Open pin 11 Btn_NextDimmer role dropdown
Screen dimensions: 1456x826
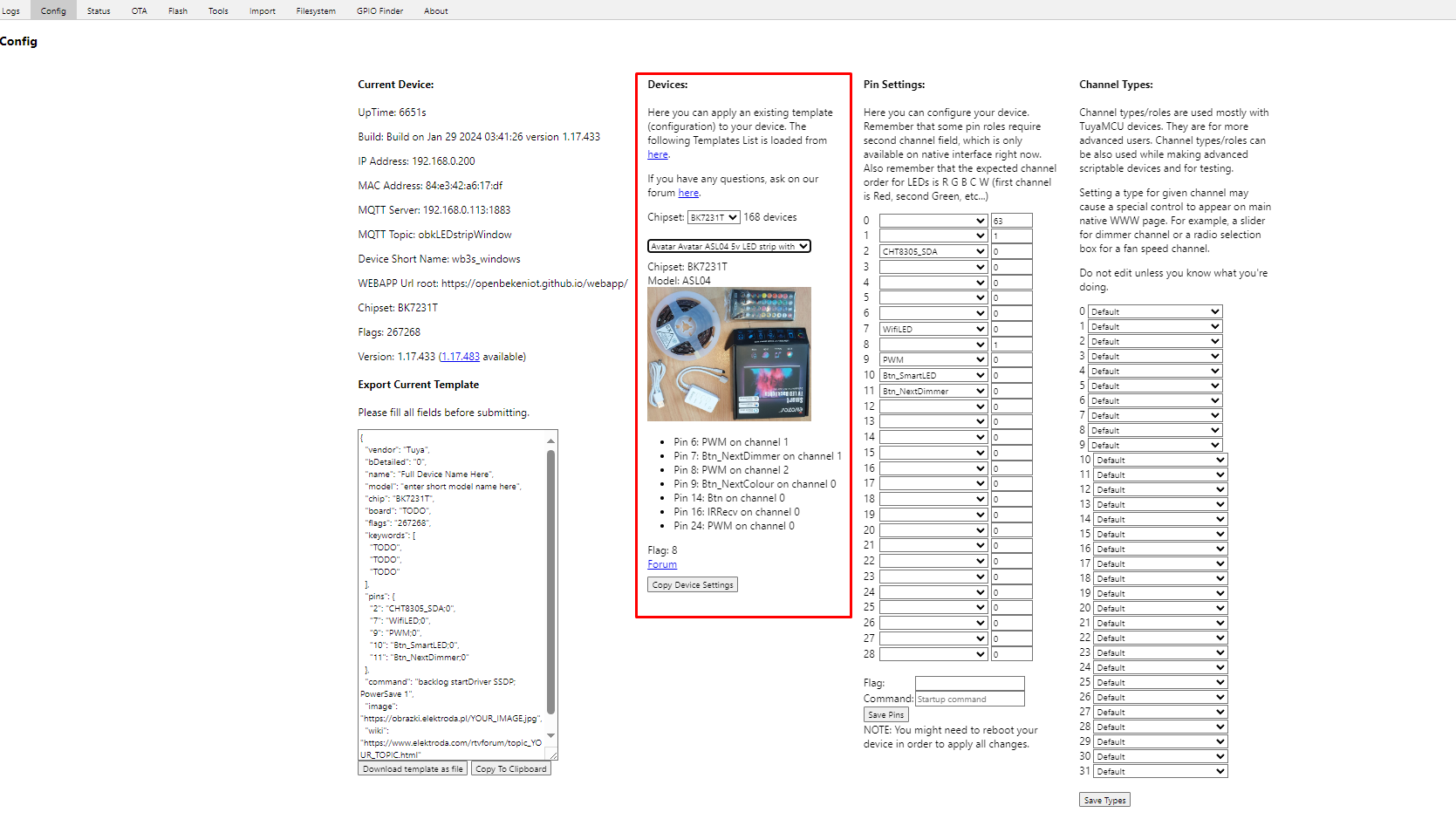[933, 391]
